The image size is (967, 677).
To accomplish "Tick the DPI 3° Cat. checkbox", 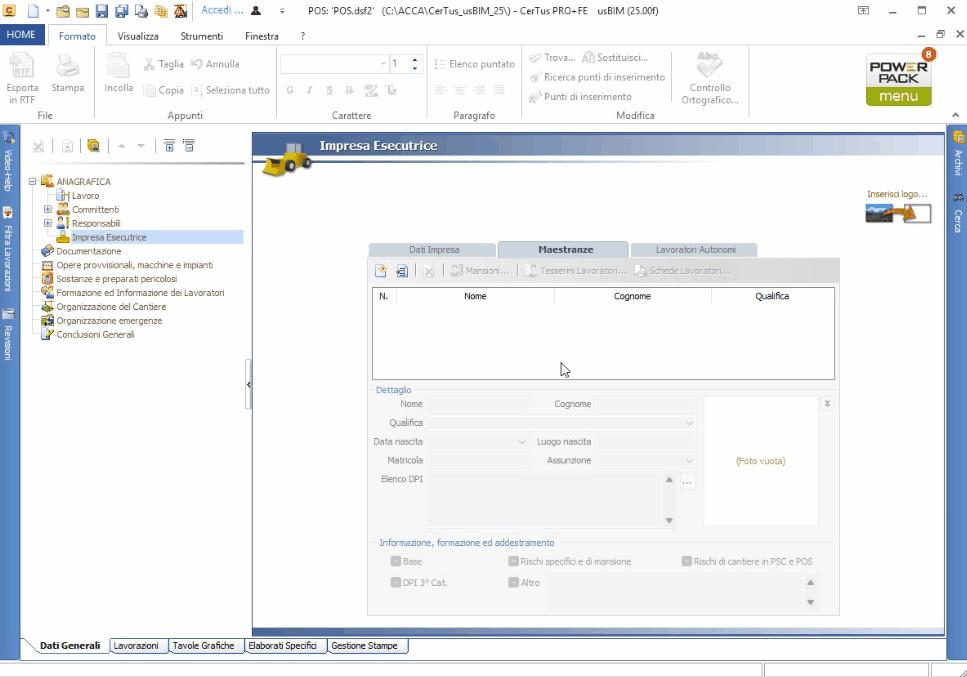I will [x=396, y=582].
